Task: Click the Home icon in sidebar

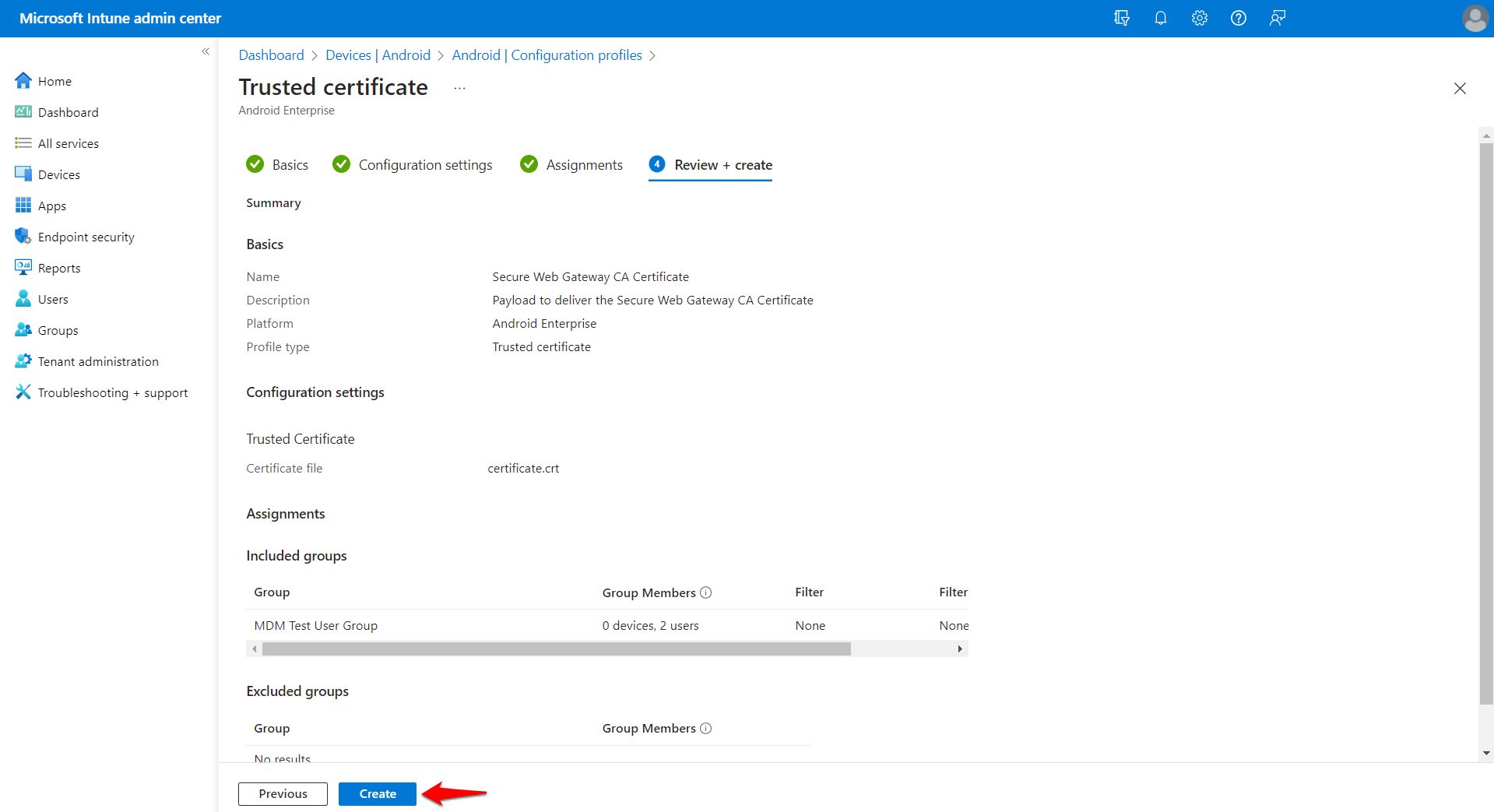Action: (23, 80)
